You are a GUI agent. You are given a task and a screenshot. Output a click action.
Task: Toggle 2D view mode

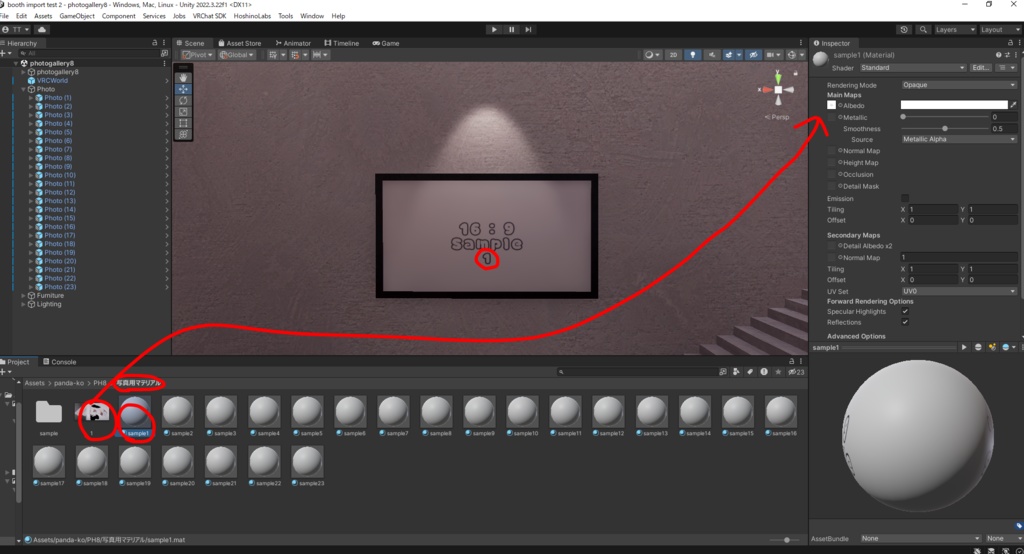[x=673, y=55]
